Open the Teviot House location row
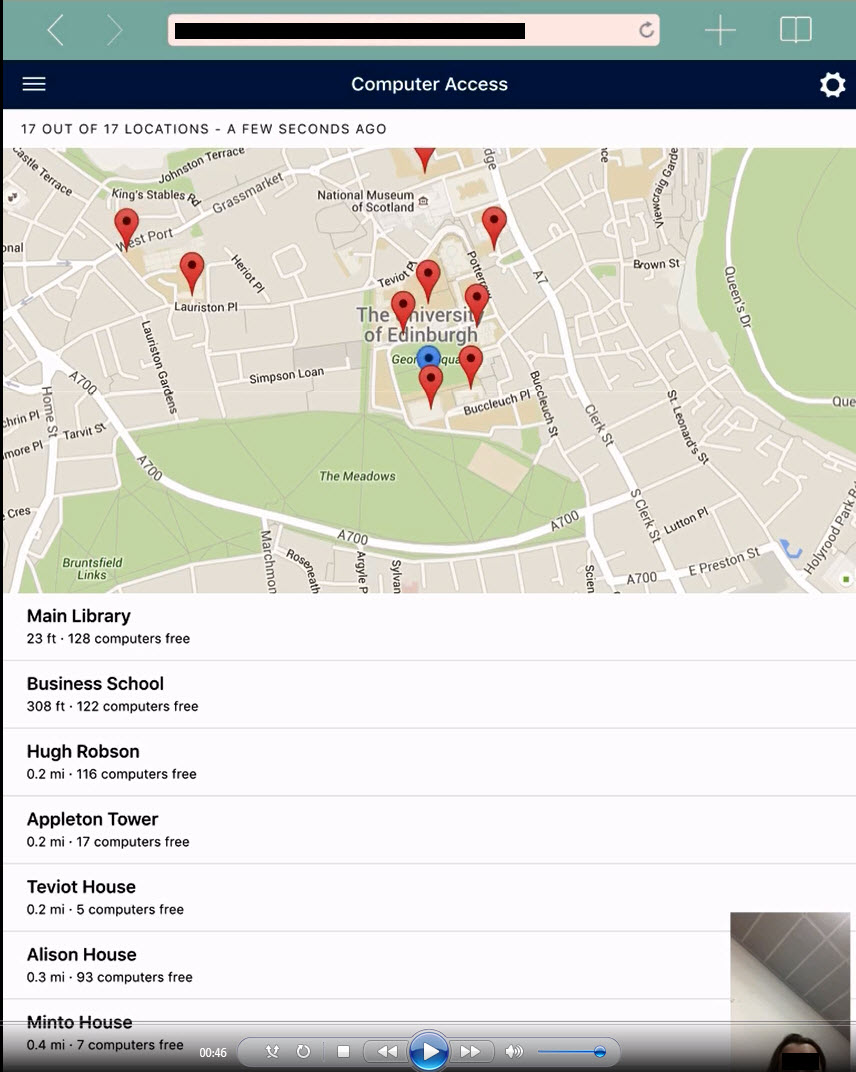 coord(429,897)
